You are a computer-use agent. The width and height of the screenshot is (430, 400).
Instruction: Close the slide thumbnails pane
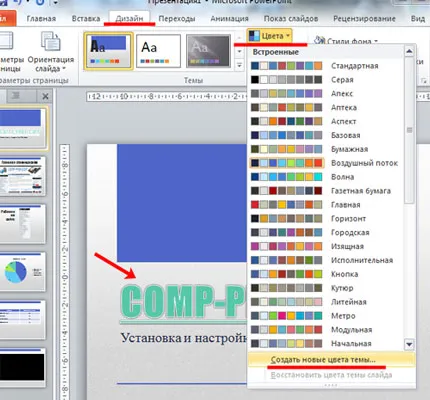point(45,97)
